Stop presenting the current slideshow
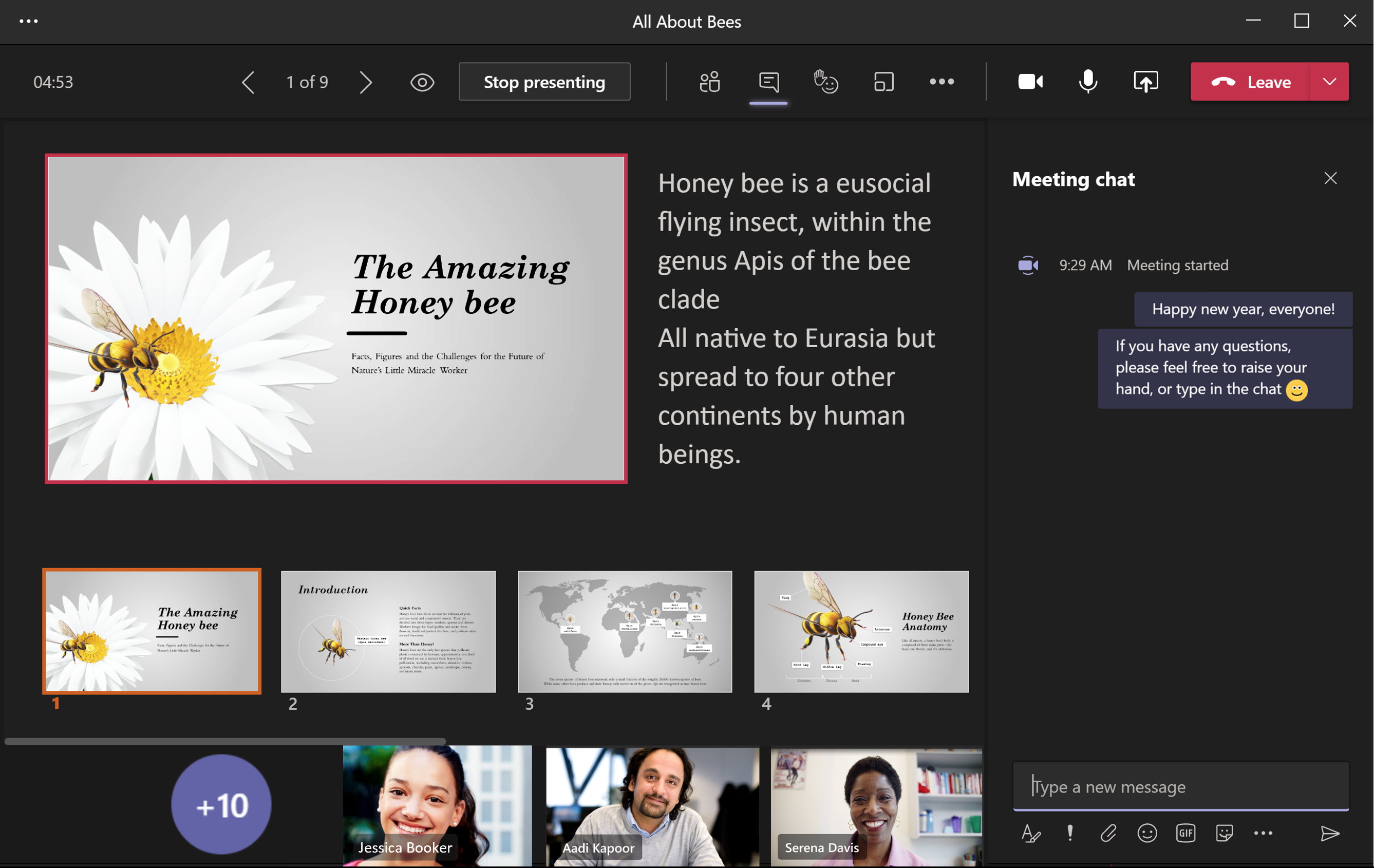The height and width of the screenshot is (868, 1374). tap(543, 81)
